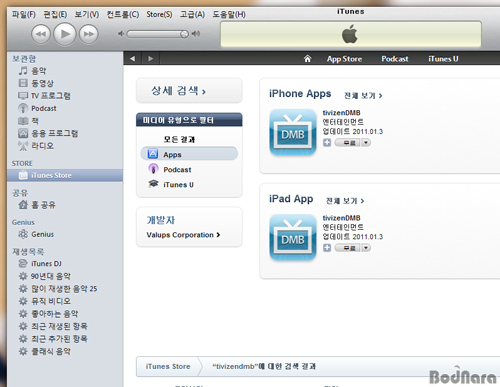The width and height of the screenshot is (500, 387).
Task: Select 책 in the library sidebar
Action: pyautogui.click(x=65, y=121)
